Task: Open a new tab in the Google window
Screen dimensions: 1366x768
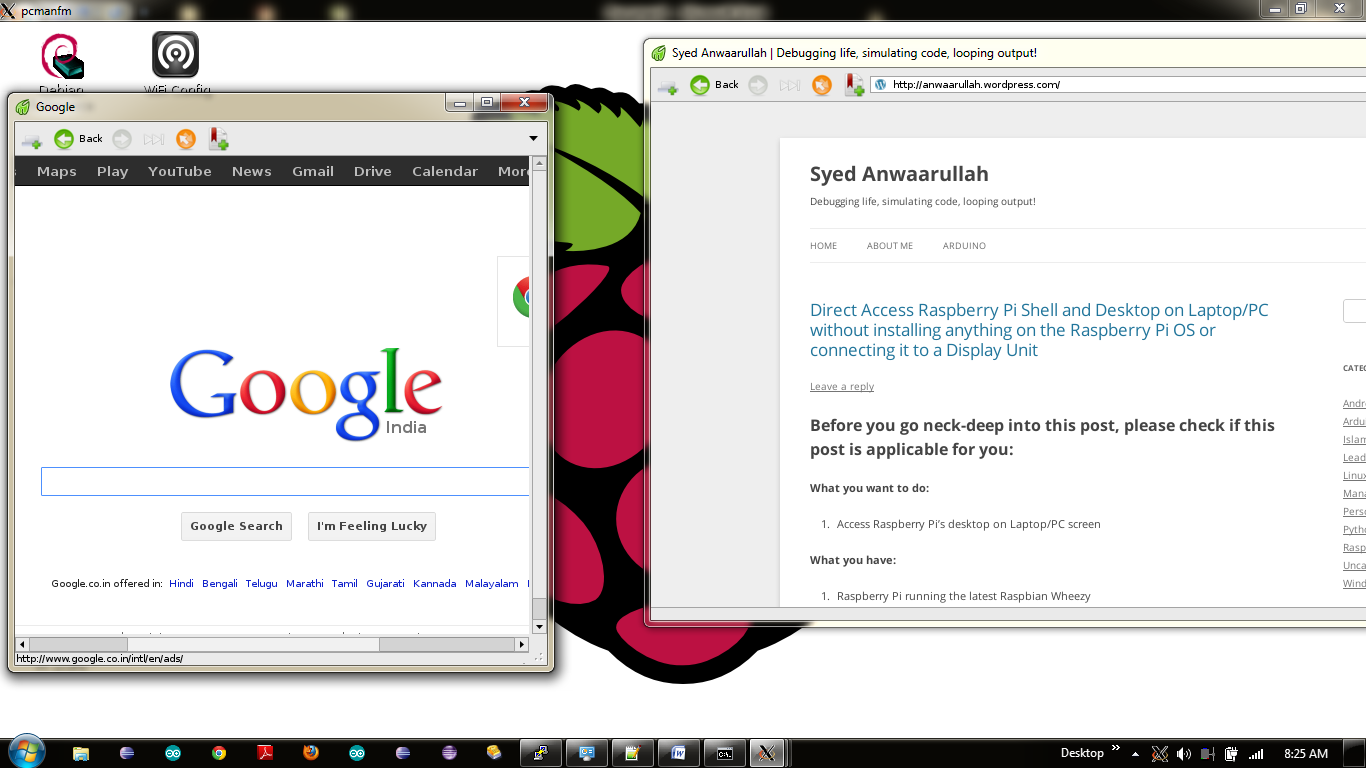Action: pyautogui.click(x=31, y=140)
